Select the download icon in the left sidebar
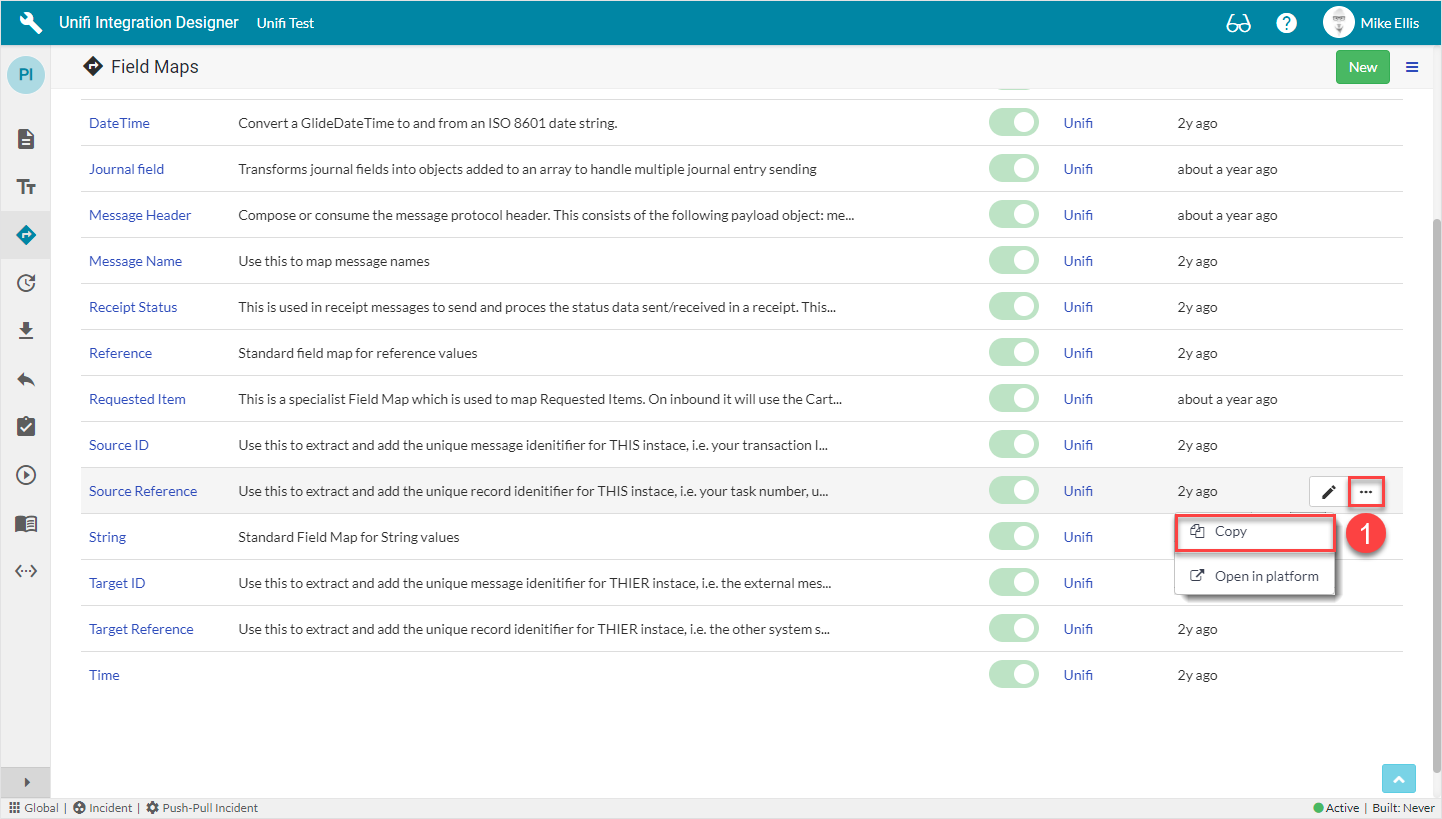Screen dimensions: 1442x819 coord(25,331)
